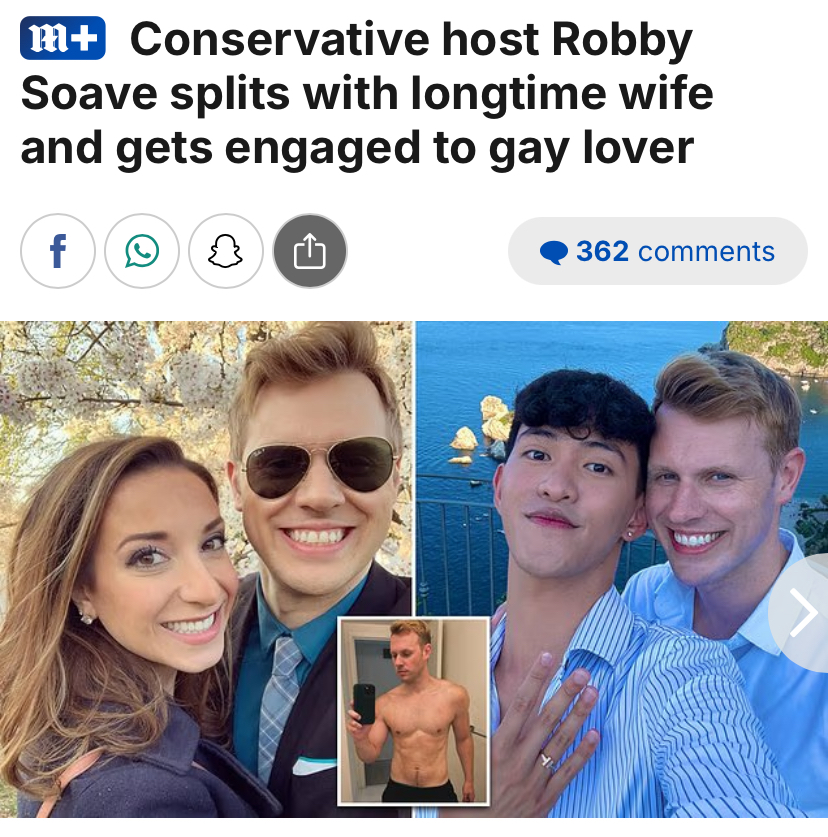Click 'gets engaged to gay lover' headline line

pos(405,150)
